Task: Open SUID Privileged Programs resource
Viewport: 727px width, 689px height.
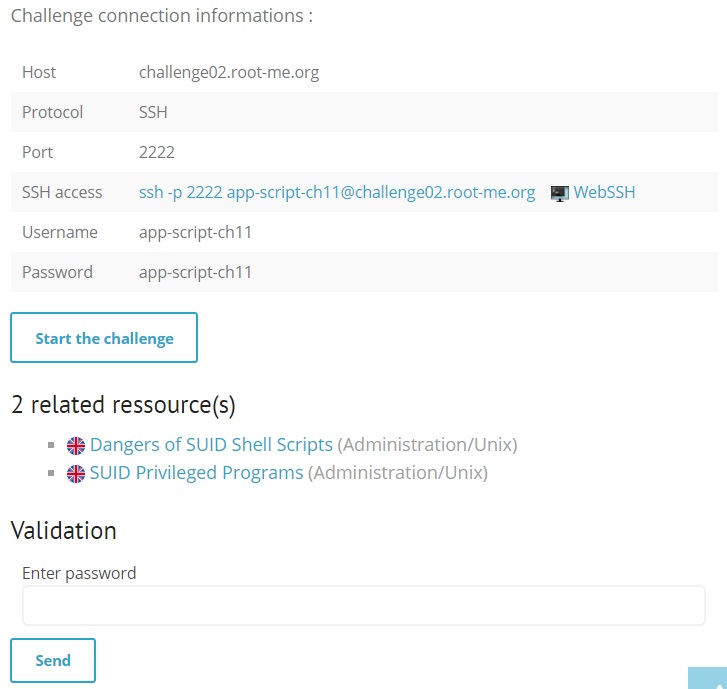Action: pyautogui.click(x=197, y=473)
